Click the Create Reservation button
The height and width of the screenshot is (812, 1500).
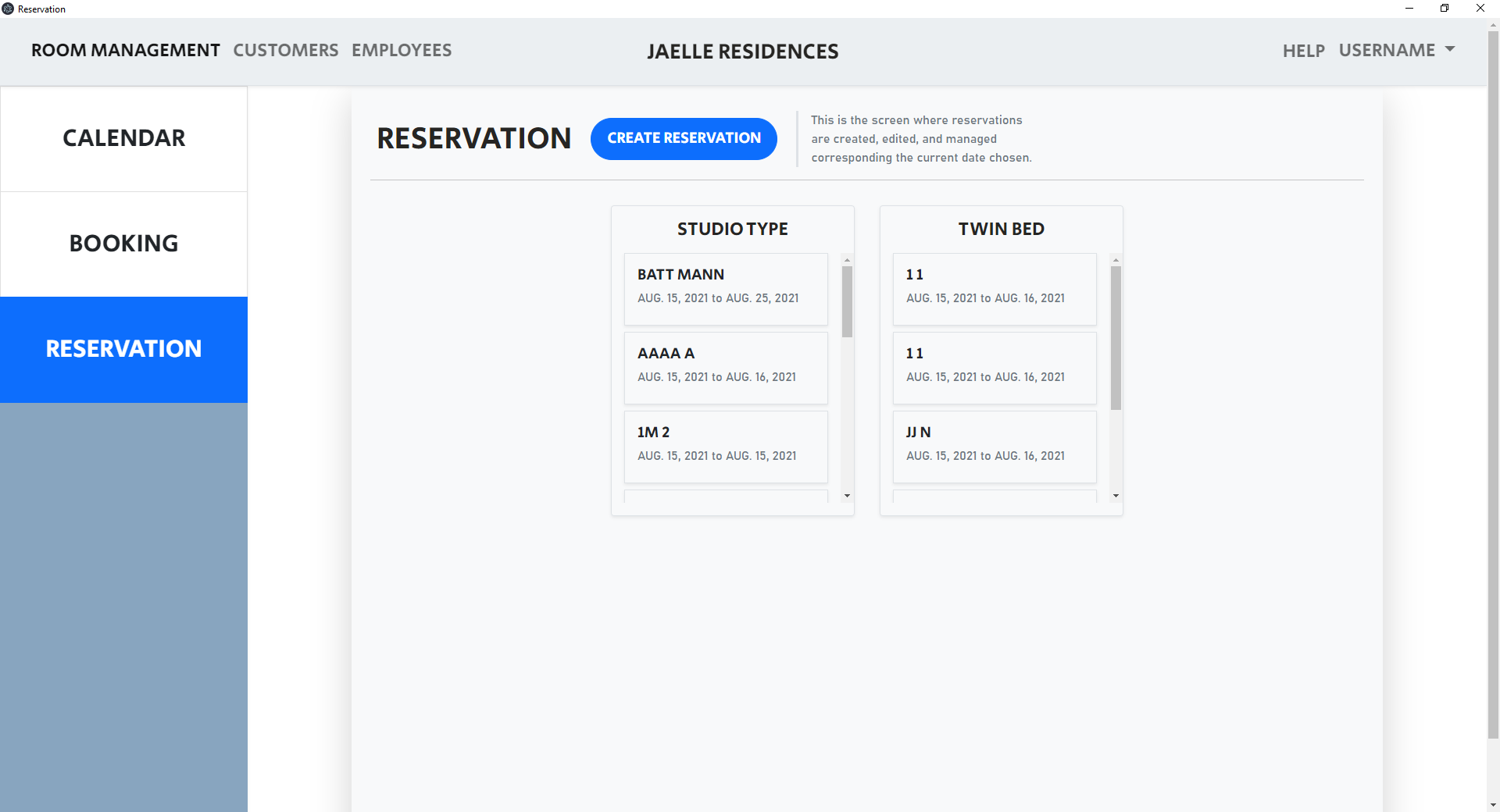[x=684, y=138]
